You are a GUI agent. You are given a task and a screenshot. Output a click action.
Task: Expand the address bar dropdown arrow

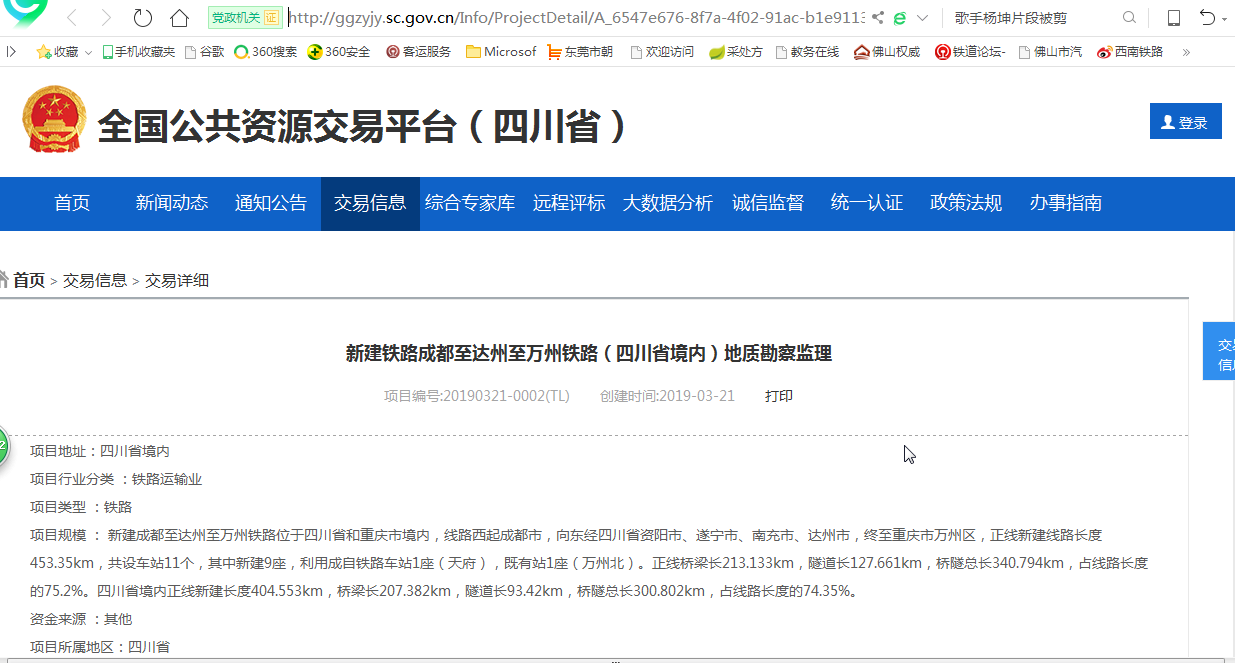(x=922, y=18)
